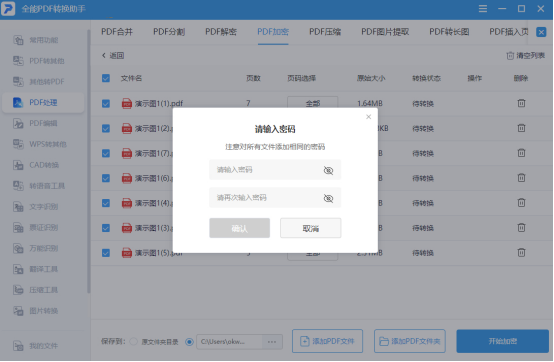Uncheck the 演示图1(2) file checkbox

tap(106, 128)
